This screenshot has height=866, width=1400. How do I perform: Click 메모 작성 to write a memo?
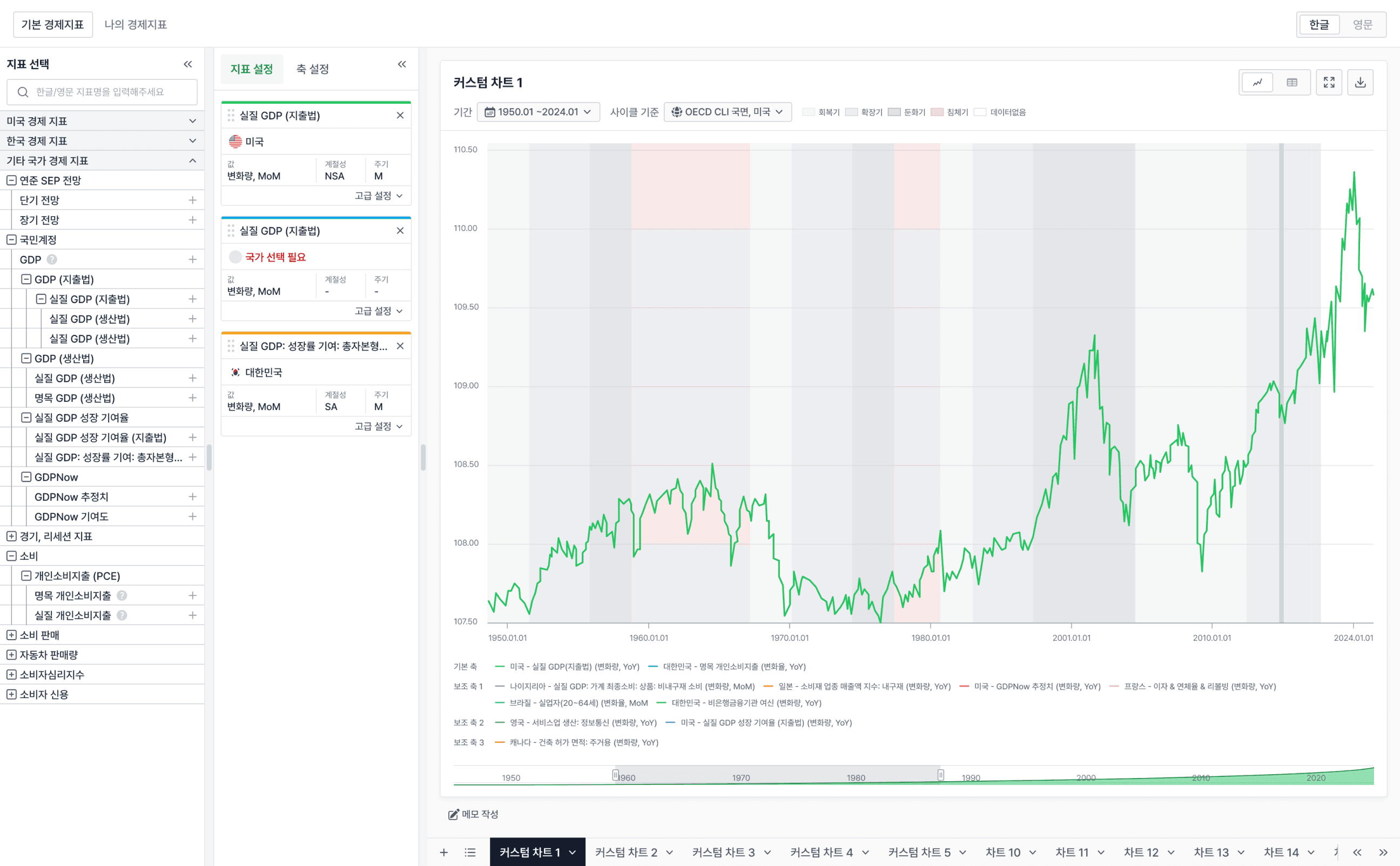[474, 814]
